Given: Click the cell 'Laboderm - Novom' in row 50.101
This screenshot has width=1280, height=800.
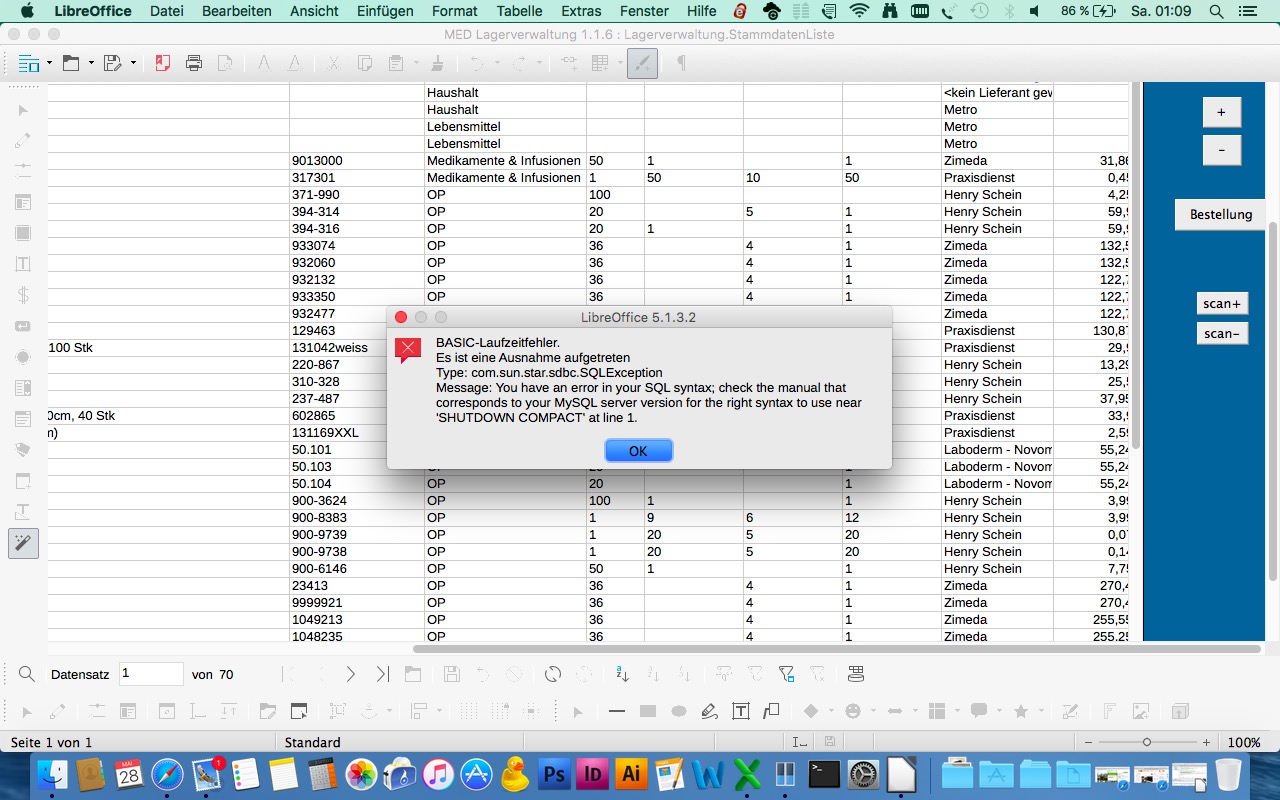Looking at the screenshot, I should 998,449.
